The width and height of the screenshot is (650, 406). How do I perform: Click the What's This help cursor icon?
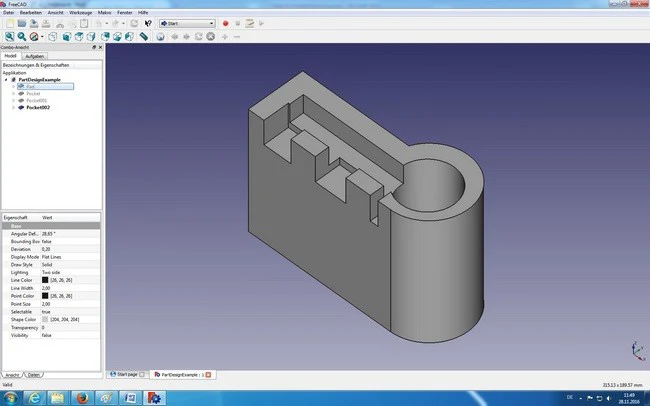[148, 24]
